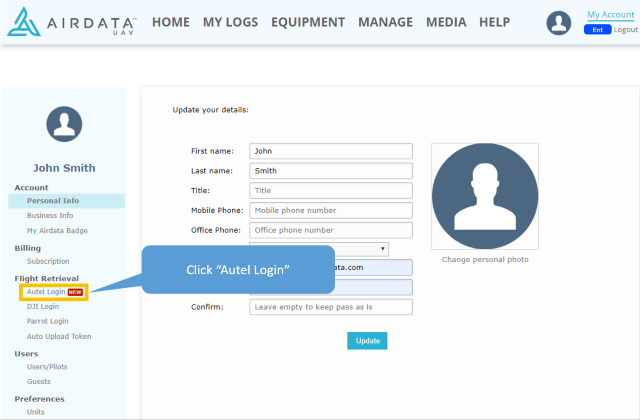This screenshot has height=420, width=640.
Task: Open the MEDIA menu
Action: (446, 22)
